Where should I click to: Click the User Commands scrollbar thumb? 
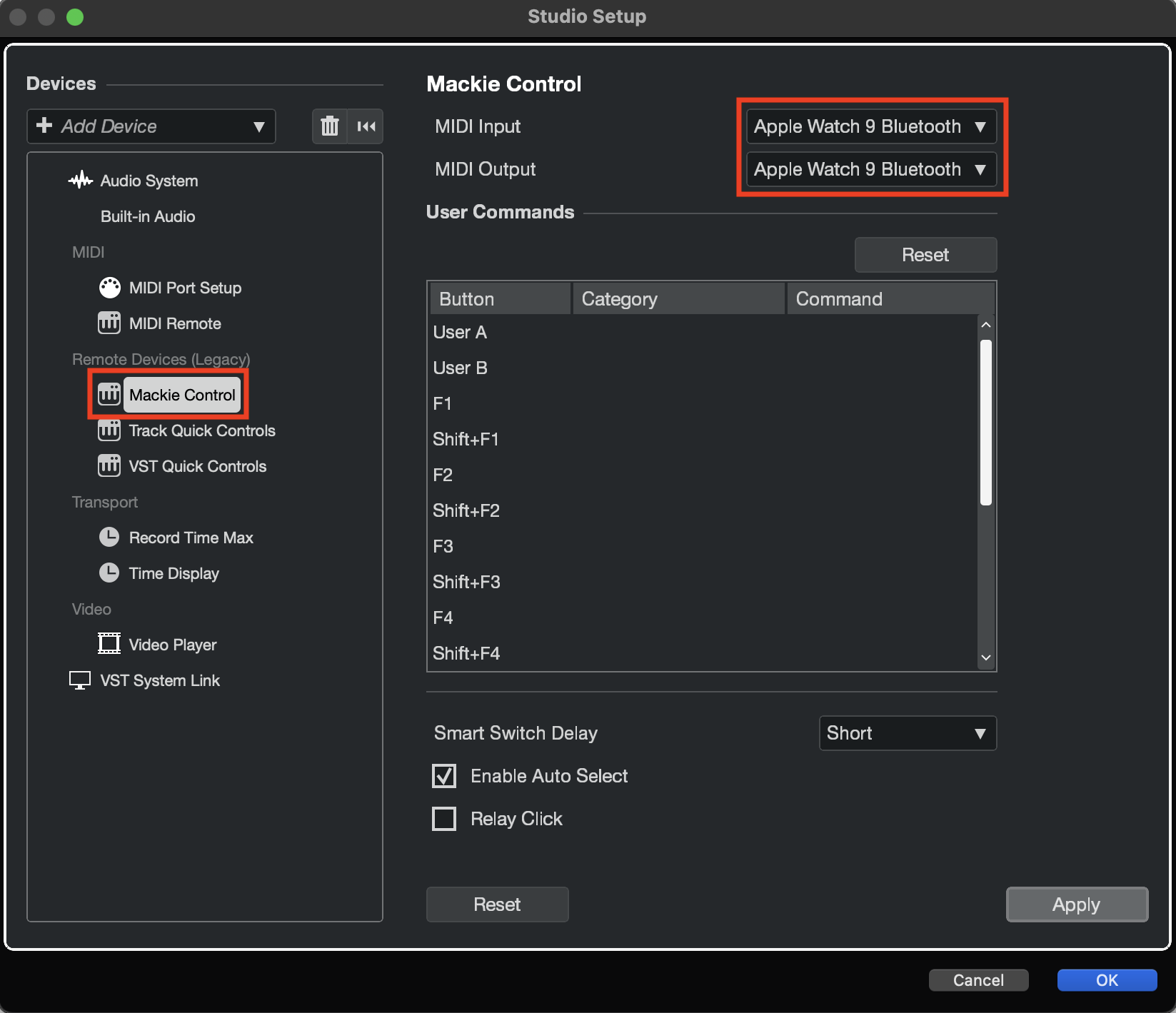click(986, 423)
